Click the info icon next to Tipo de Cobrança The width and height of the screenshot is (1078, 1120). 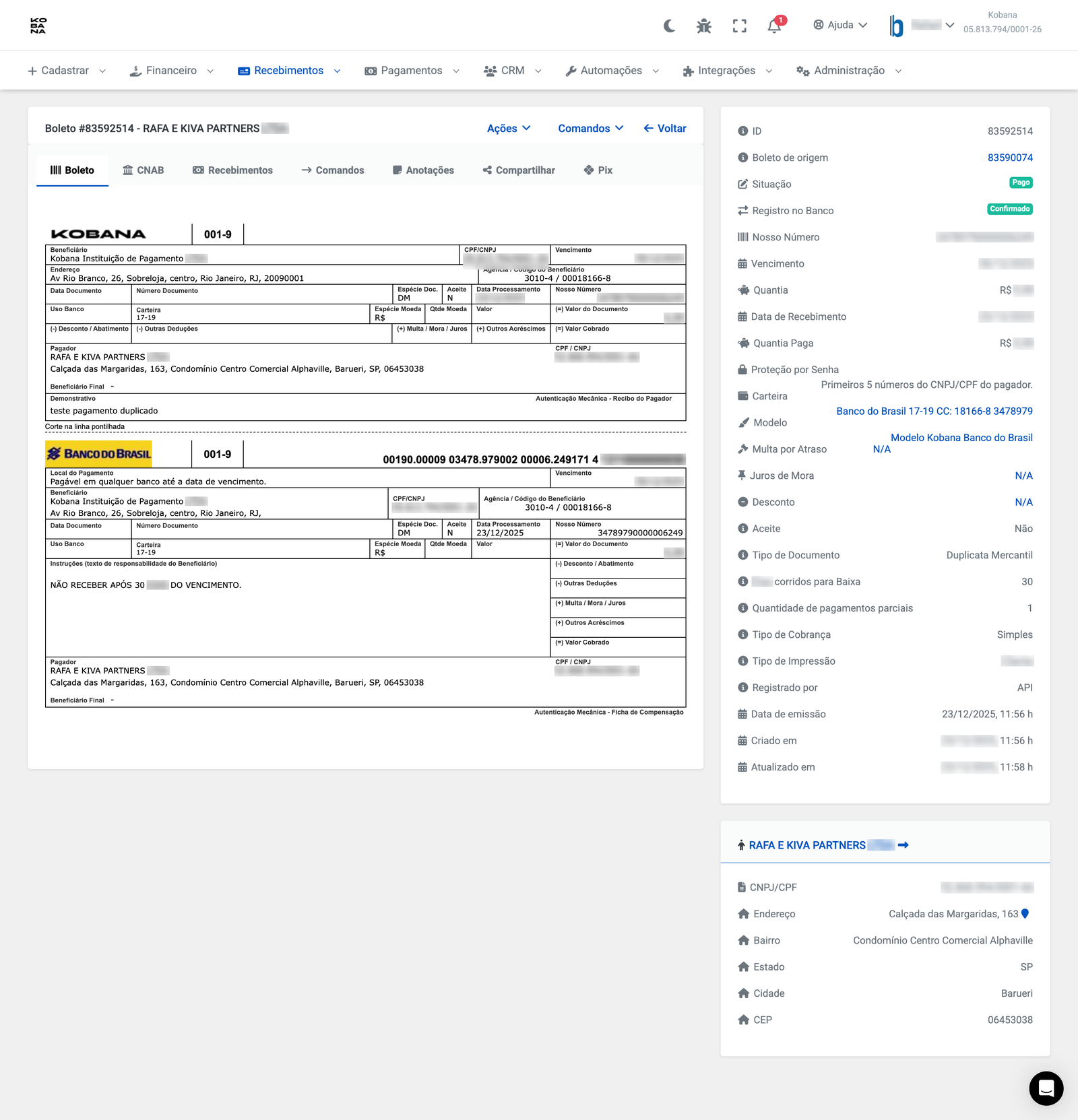[742, 634]
